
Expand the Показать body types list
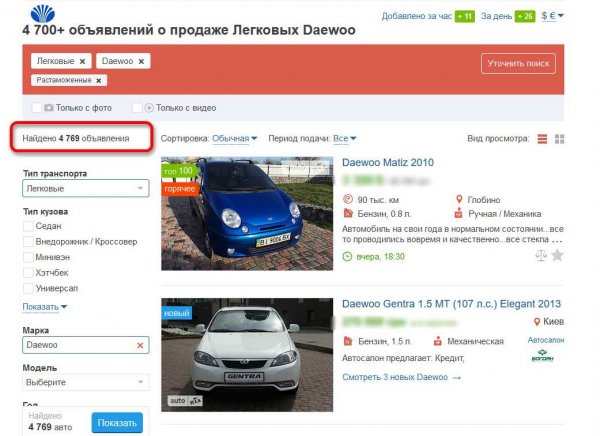click(x=45, y=307)
